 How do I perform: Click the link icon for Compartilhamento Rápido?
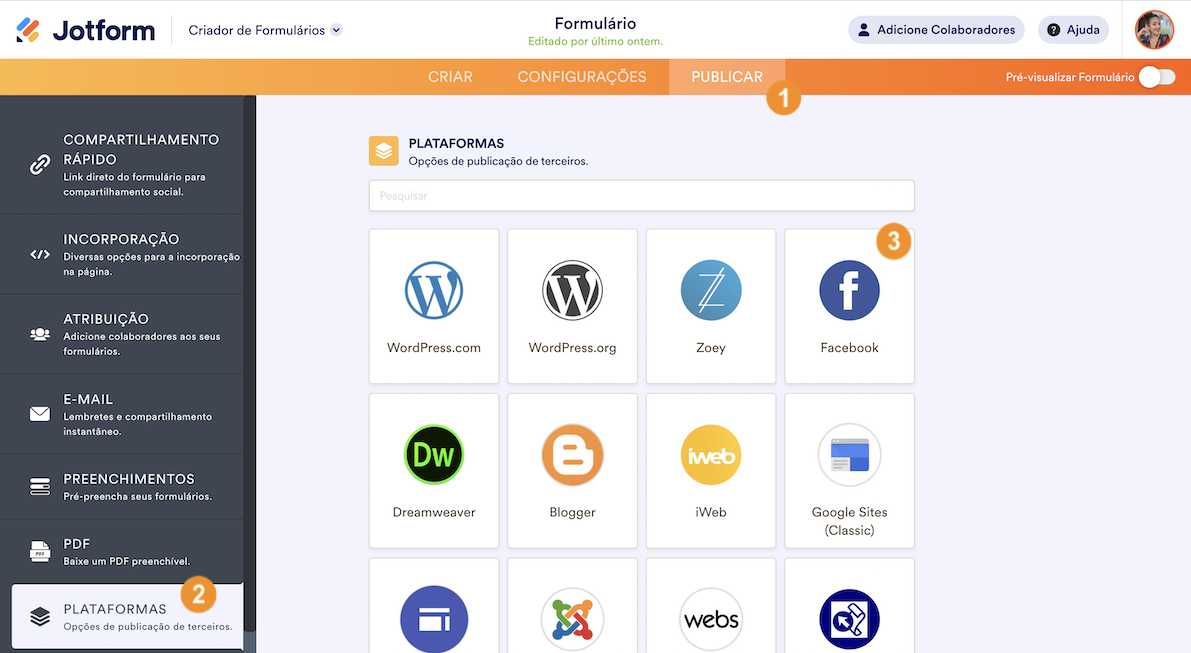(39, 164)
